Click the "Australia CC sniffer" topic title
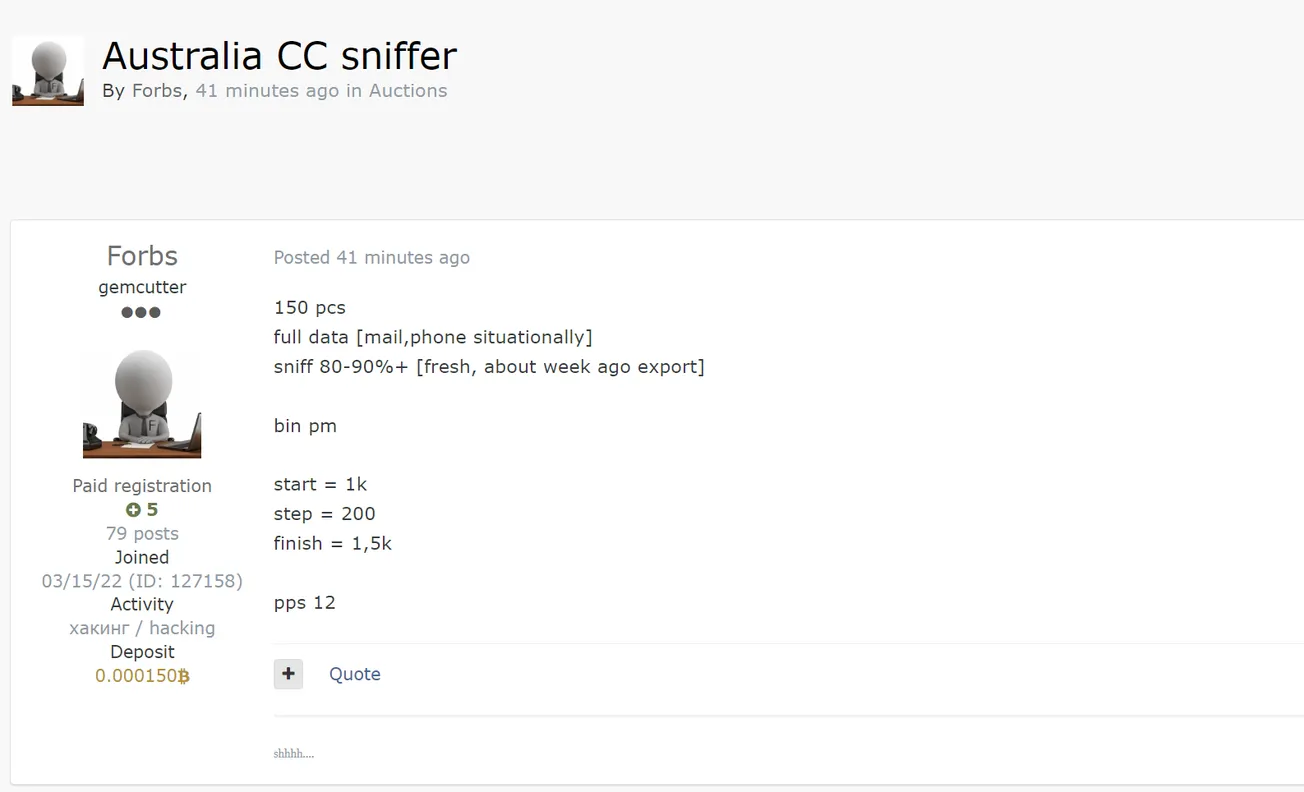This screenshot has width=1304, height=792. 279,56
